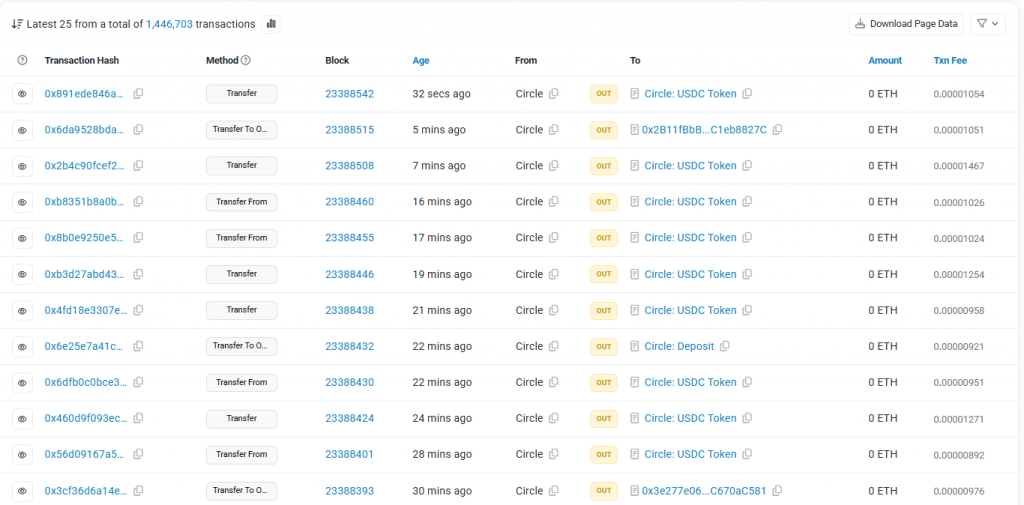1024x505 pixels.
Task: Preview transaction 0xb8351b8a0b with eye icon
Action: pos(22,202)
